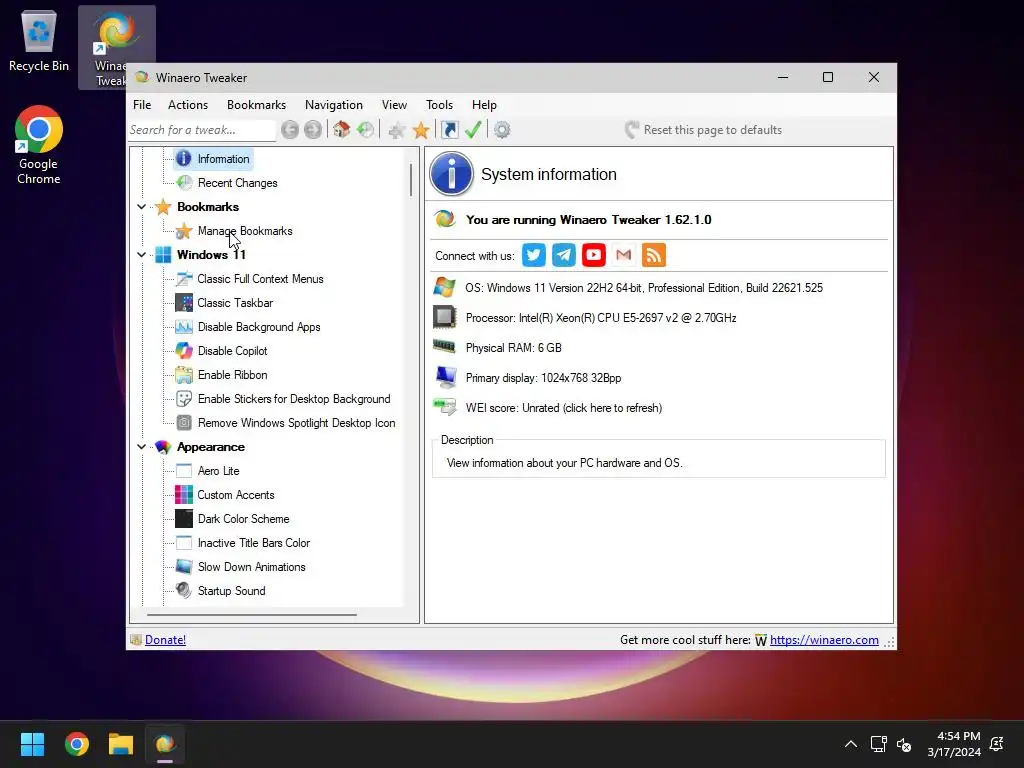Select Enable Stickers for Desktop Background icon

point(184,399)
